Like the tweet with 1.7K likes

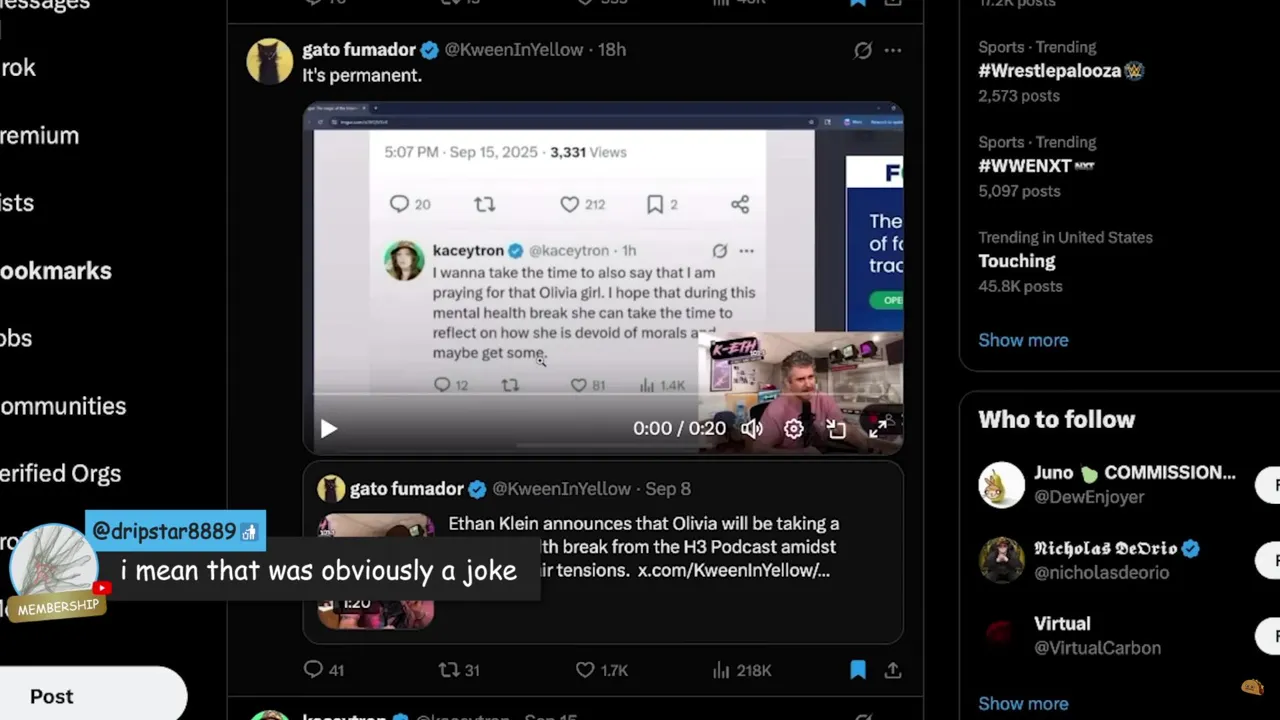[x=602, y=670]
